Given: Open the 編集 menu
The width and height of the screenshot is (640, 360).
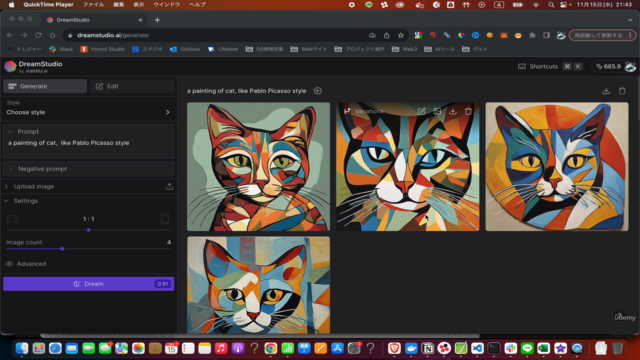Looking at the screenshot, I should pyautogui.click(x=118, y=4).
